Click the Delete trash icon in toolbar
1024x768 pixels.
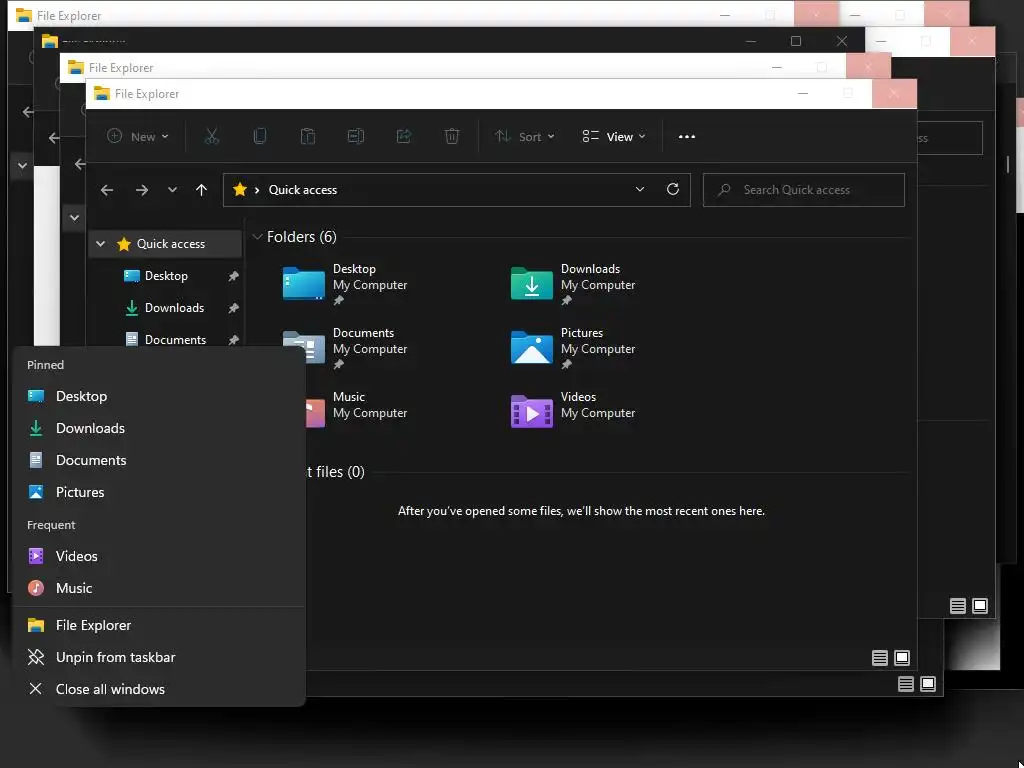[452, 136]
